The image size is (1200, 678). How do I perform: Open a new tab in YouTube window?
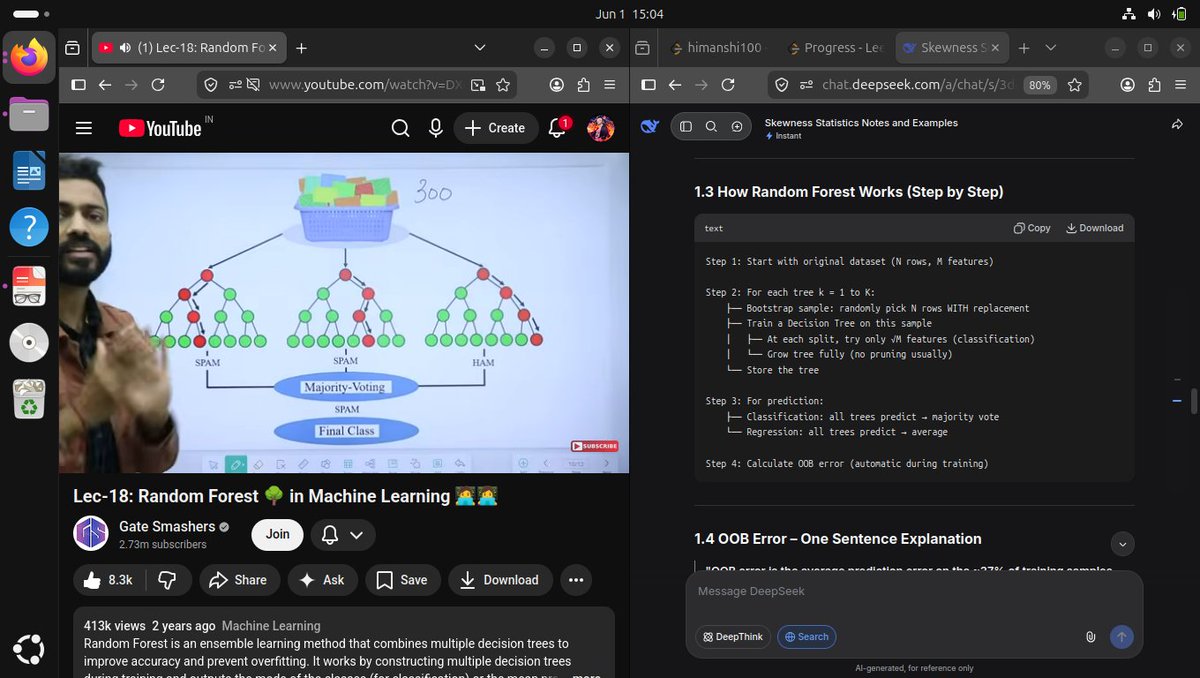[x=301, y=47]
